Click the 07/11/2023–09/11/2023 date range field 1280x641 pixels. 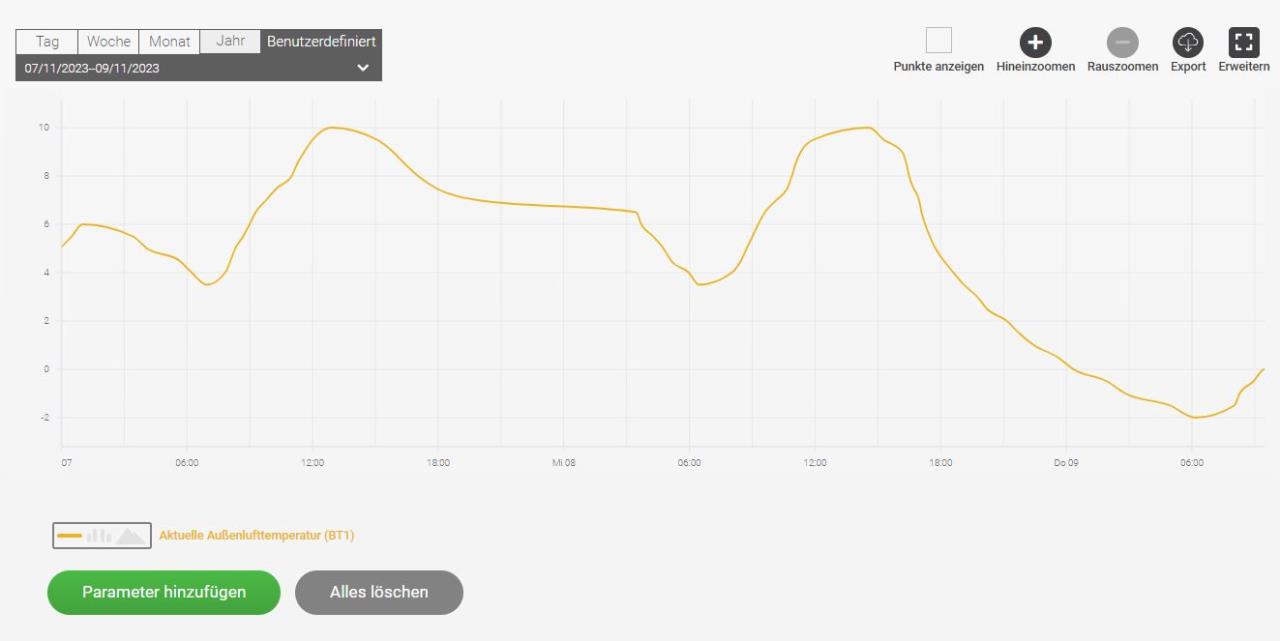tap(198, 68)
